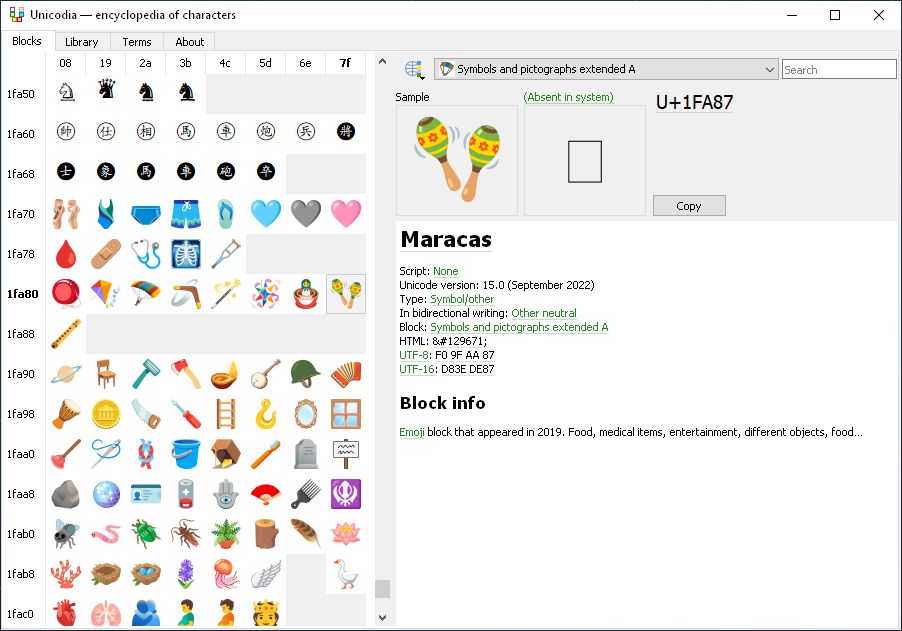
Task: Click in the Search field
Action: coord(838,68)
